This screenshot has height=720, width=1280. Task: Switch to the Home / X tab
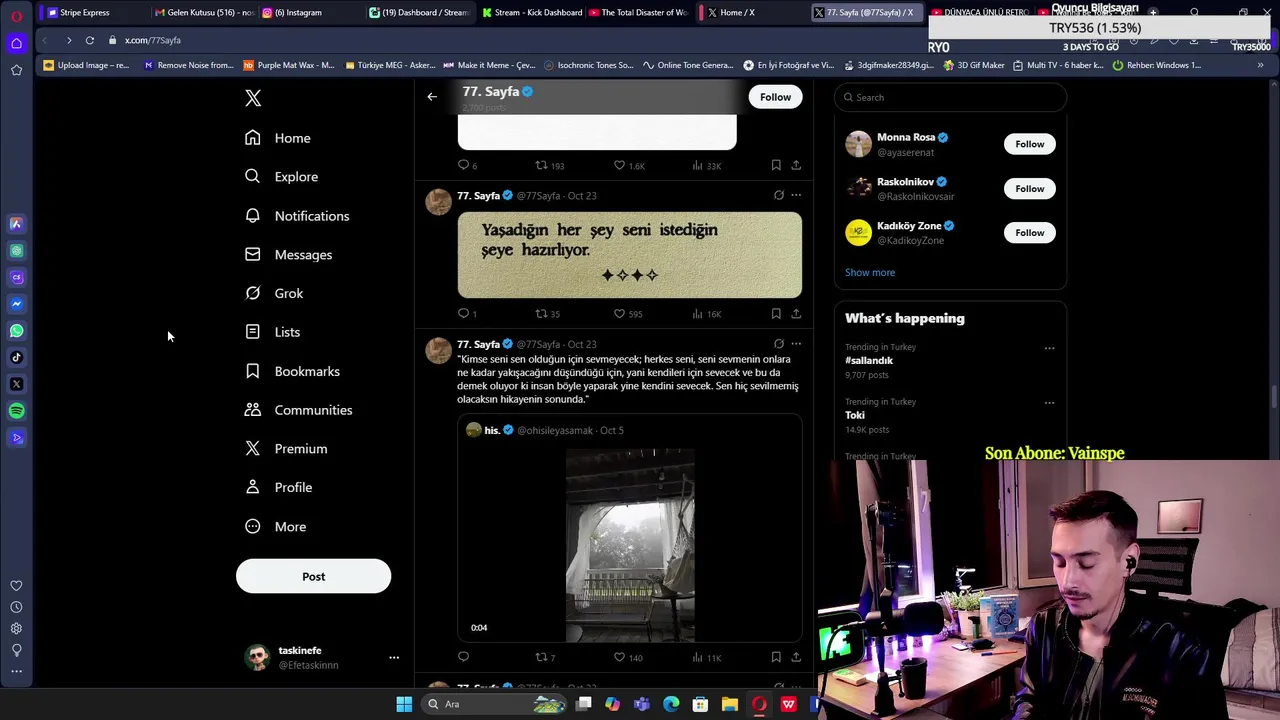(x=737, y=12)
